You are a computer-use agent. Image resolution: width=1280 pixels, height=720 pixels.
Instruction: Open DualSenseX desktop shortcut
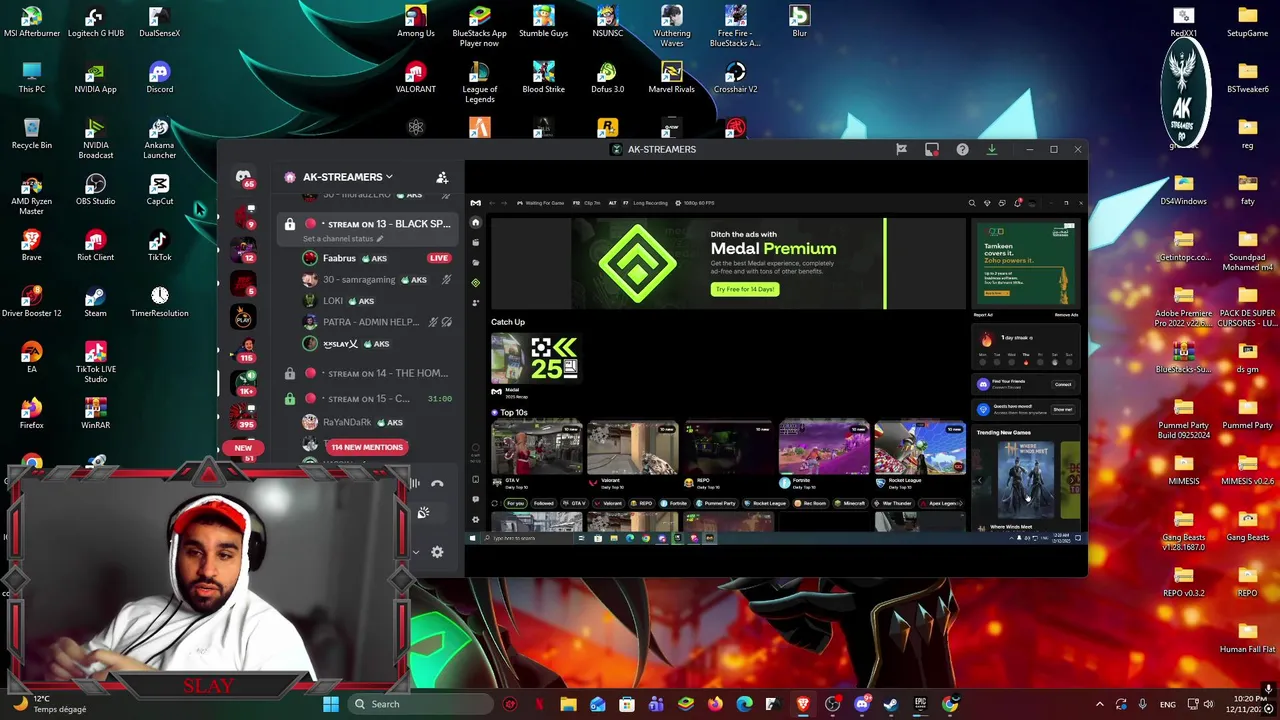pos(159,22)
